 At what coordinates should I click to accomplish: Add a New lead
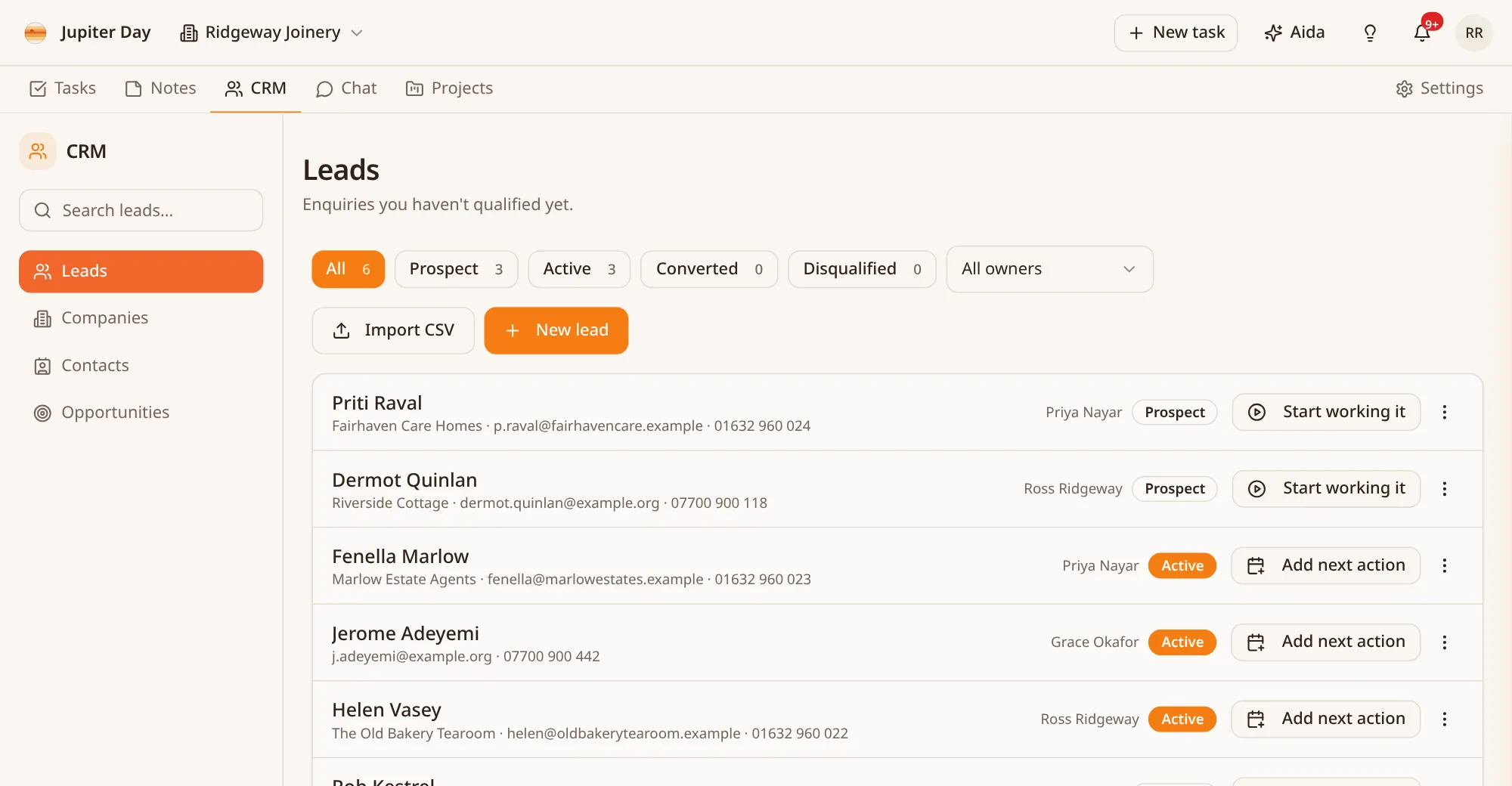click(556, 330)
